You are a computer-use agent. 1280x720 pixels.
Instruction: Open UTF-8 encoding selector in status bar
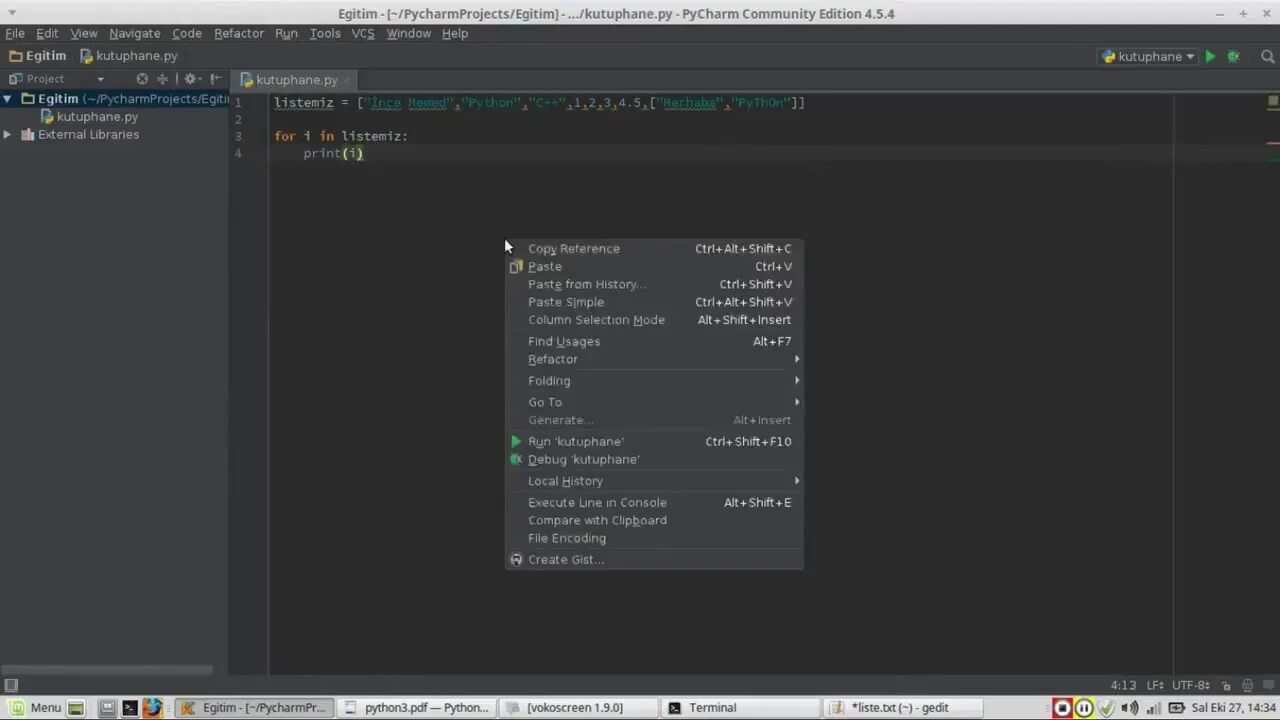(x=1191, y=685)
